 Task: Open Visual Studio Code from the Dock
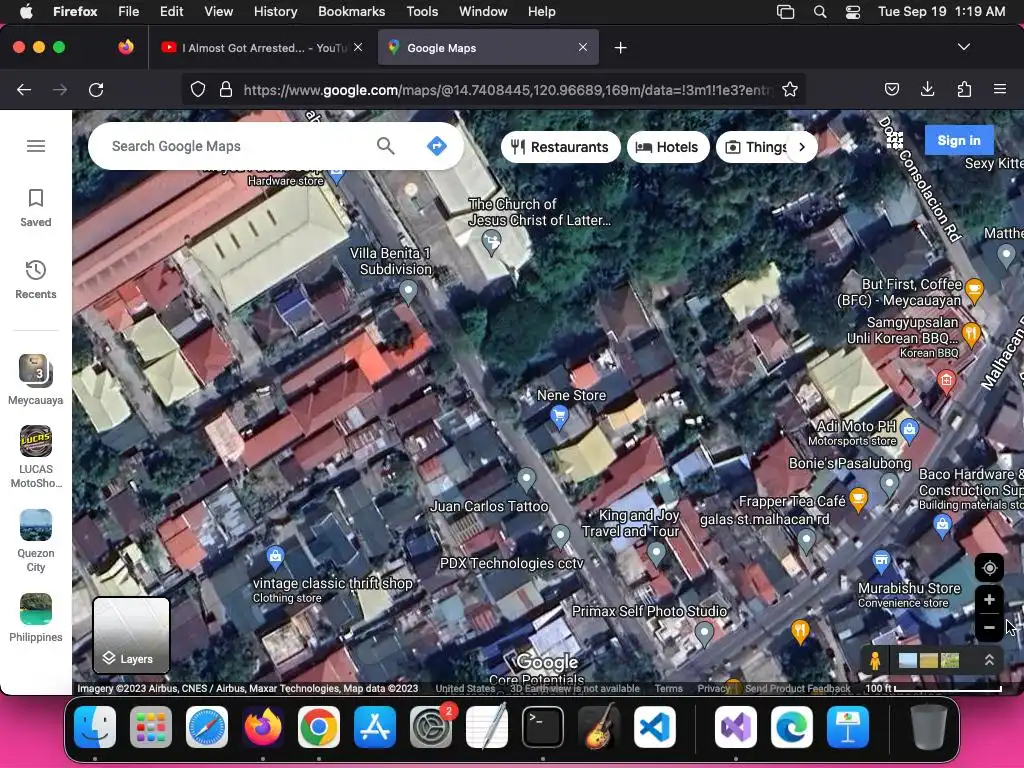click(654, 726)
